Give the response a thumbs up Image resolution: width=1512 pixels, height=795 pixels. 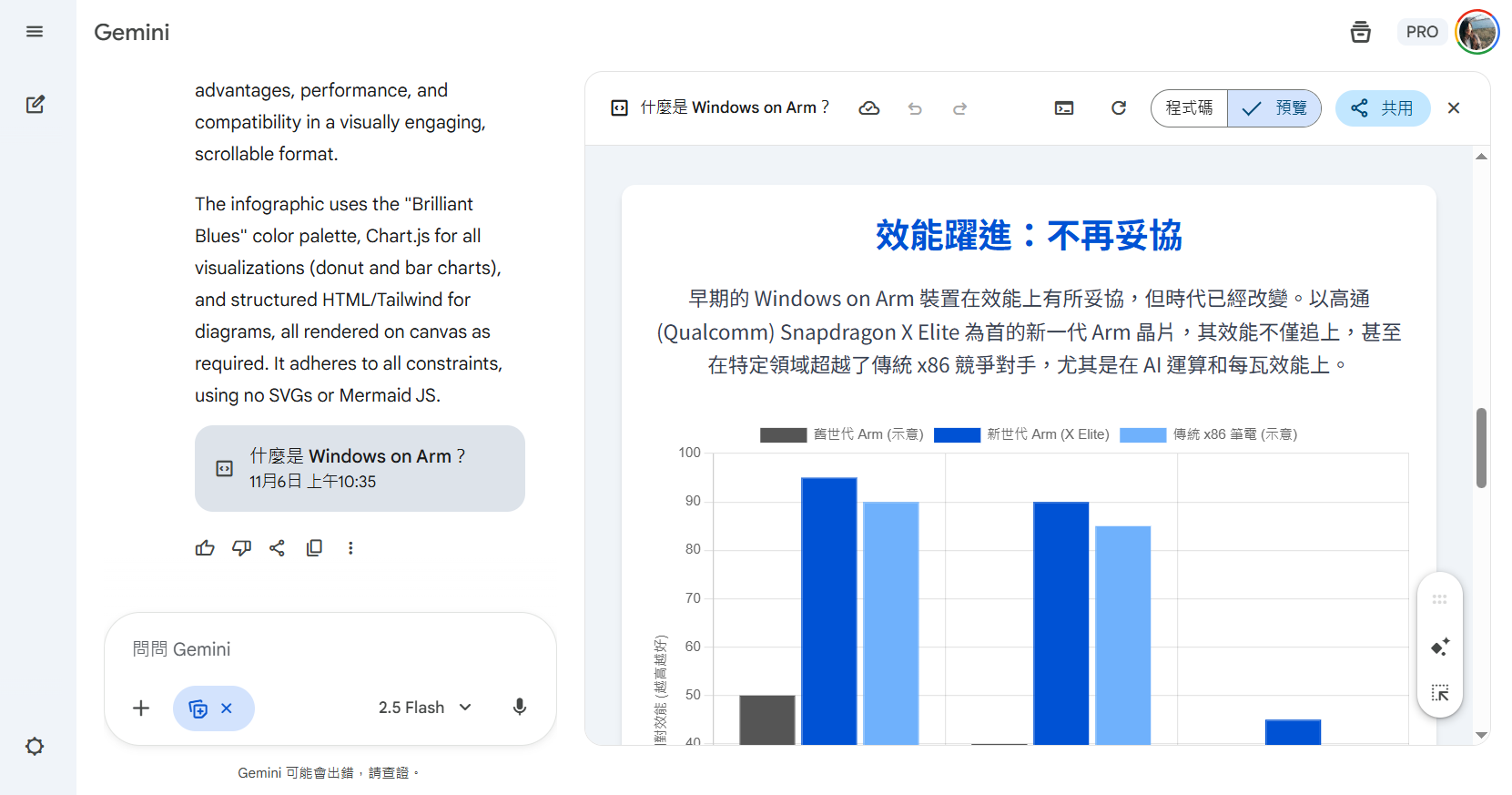tap(205, 548)
